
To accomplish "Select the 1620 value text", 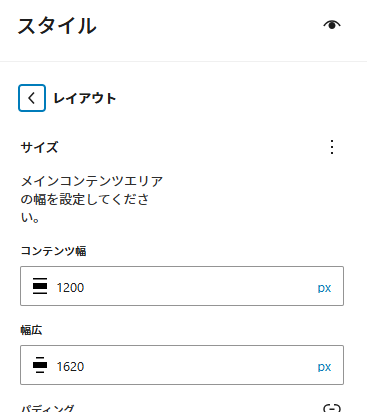I will click(x=70, y=367).
